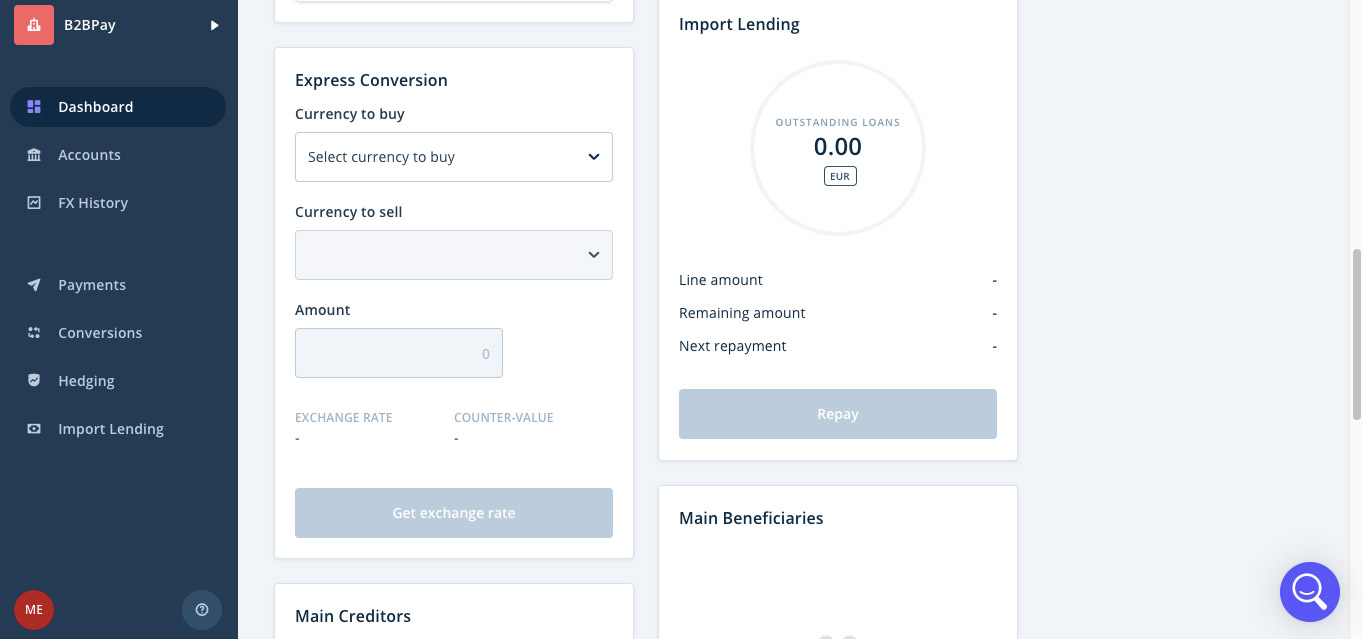Image resolution: width=1363 pixels, height=639 pixels.
Task: Click the Accounts bank icon
Action: pyautogui.click(x=34, y=155)
